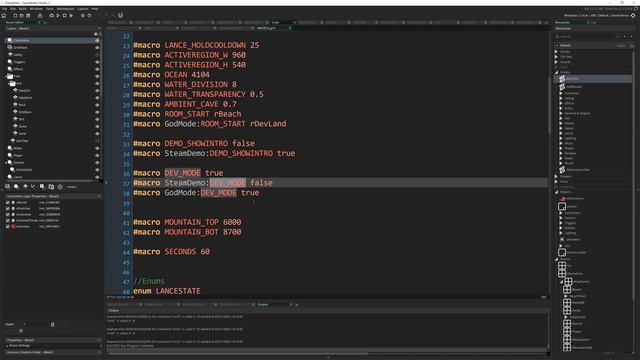
Task: Create a new layer folder icon
Action: tap(51, 187)
